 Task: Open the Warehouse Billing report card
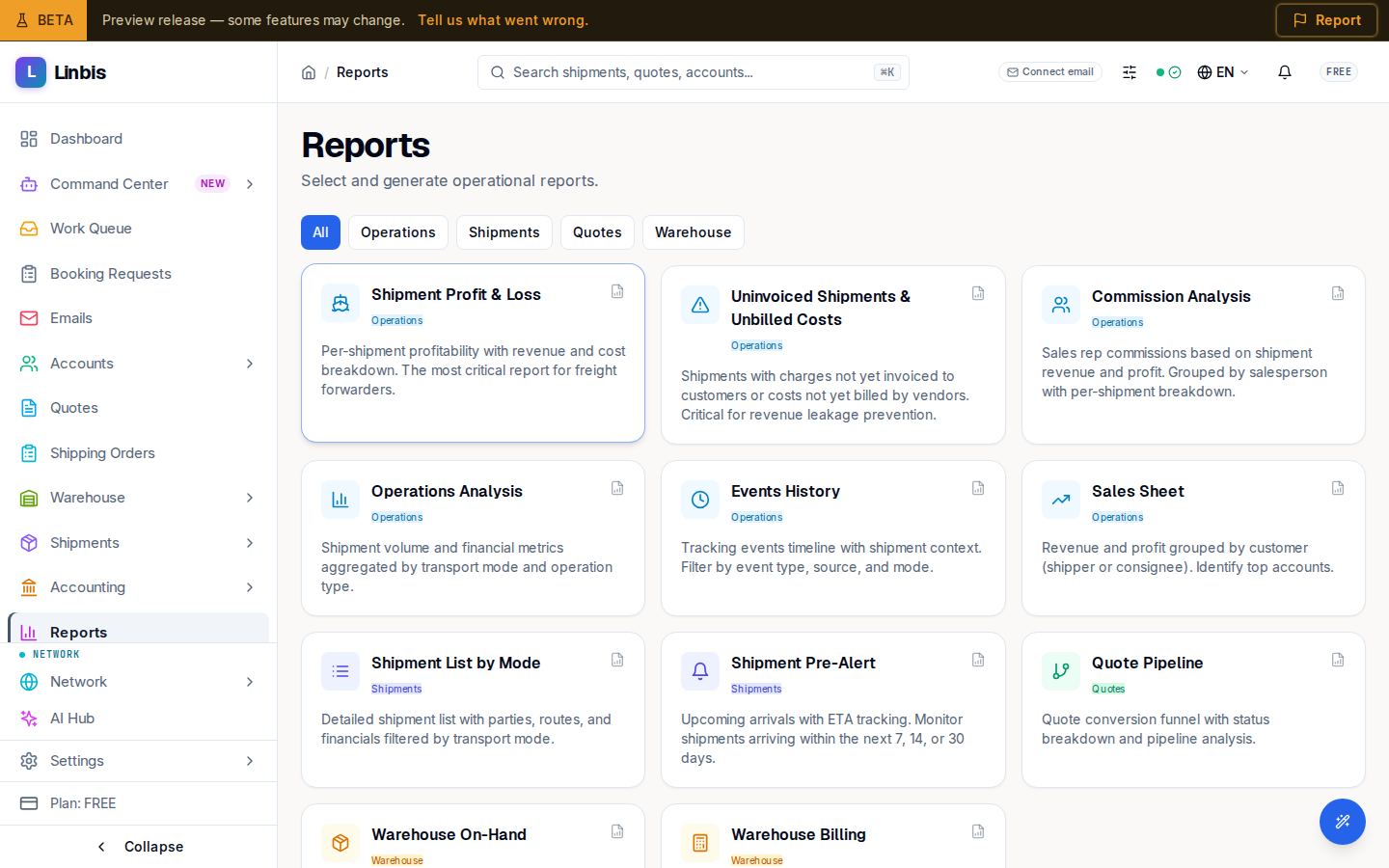(833, 836)
